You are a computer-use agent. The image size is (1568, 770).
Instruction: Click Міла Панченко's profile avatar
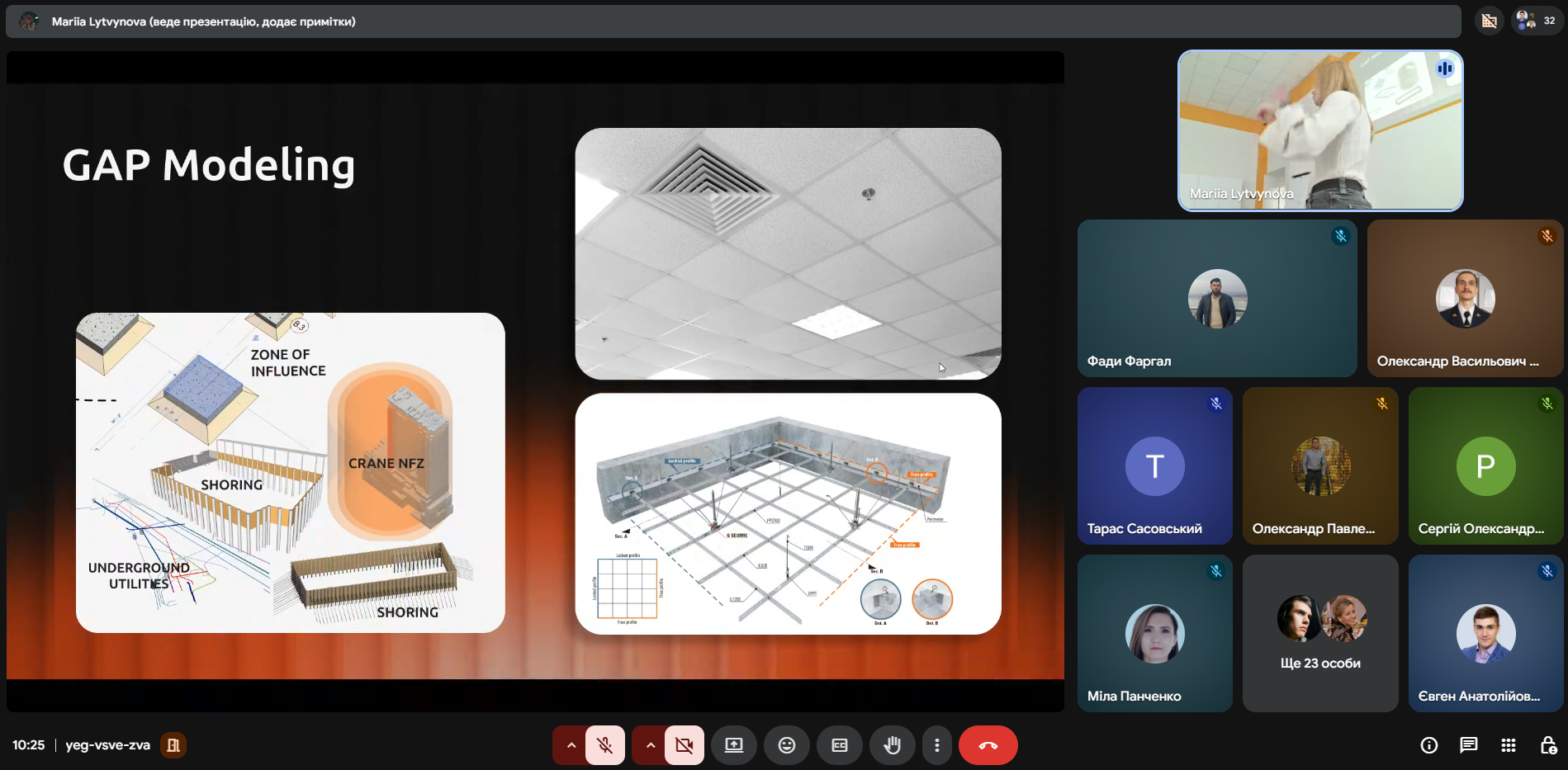pos(1154,634)
